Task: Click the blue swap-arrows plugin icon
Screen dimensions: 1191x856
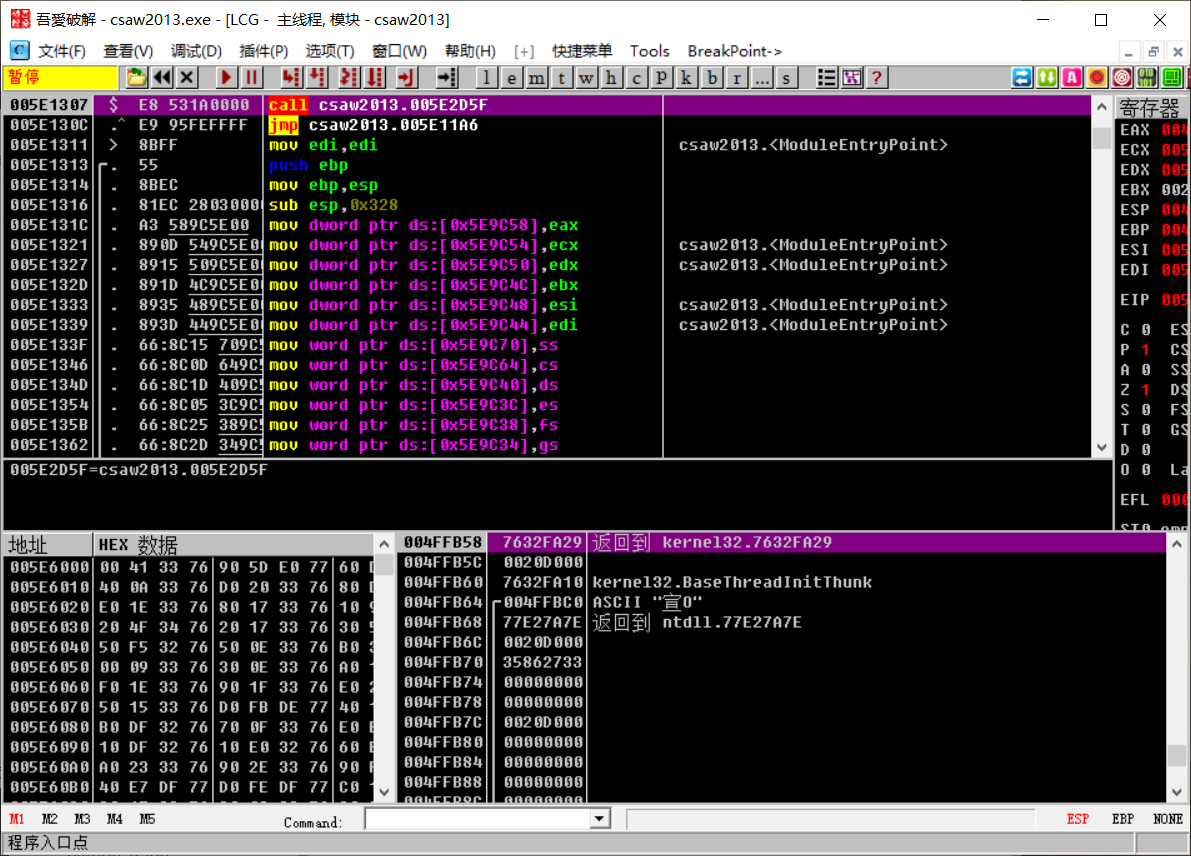Action: pos(1022,77)
